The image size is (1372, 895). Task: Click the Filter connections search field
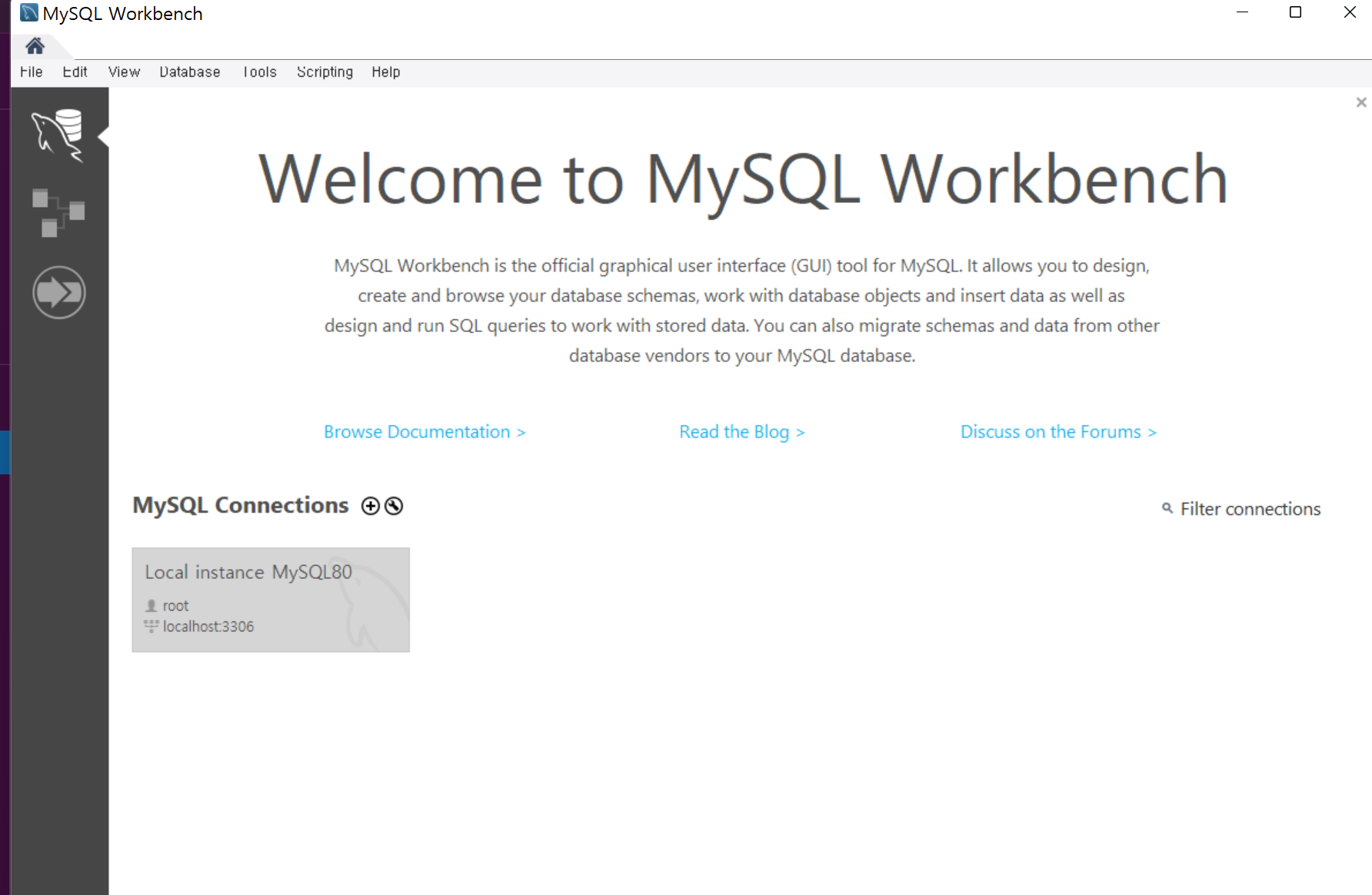[1250, 509]
